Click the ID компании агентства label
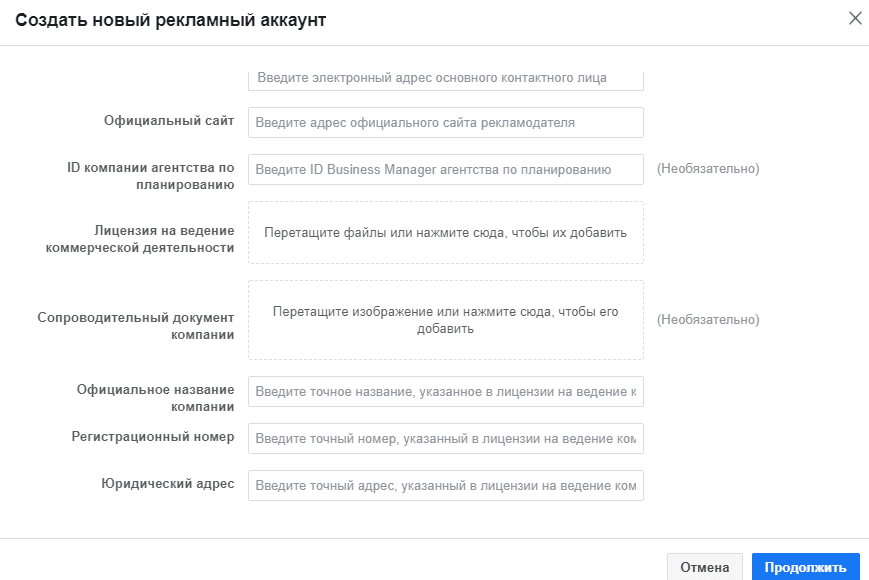This screenshot has width=869, height=580. pos(151,176)
